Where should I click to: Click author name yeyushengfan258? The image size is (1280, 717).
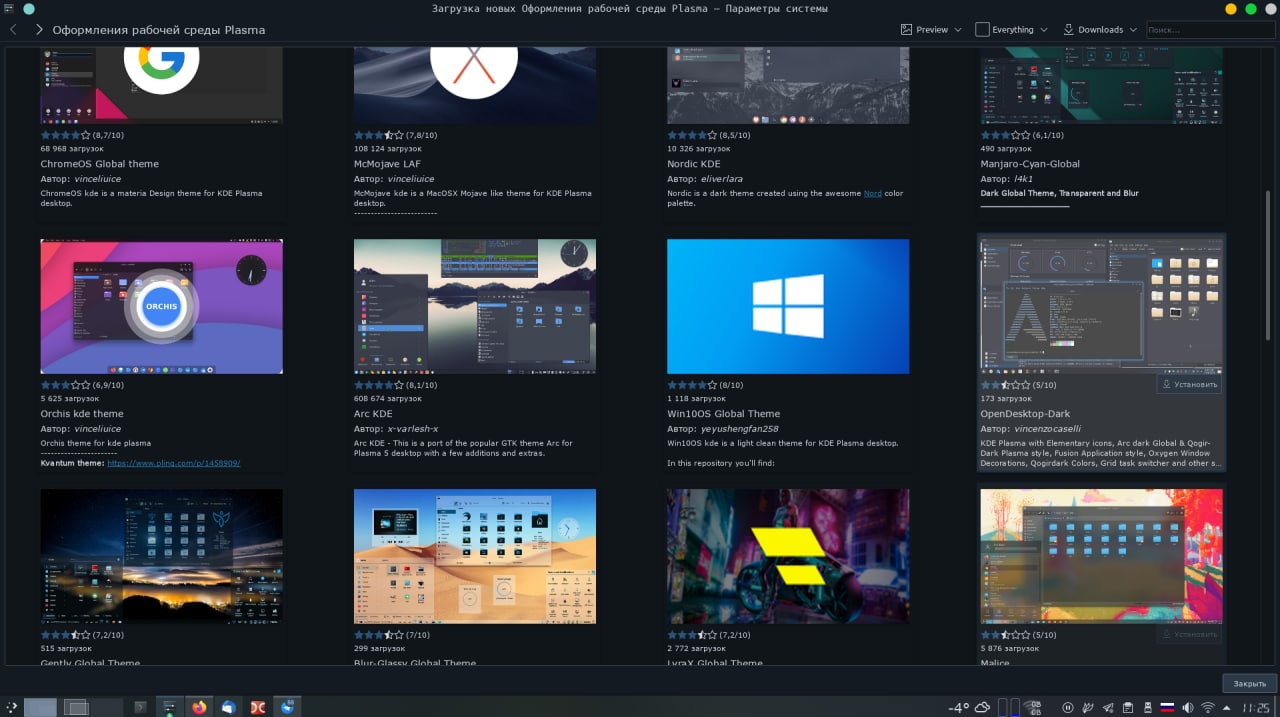point(739,428)
